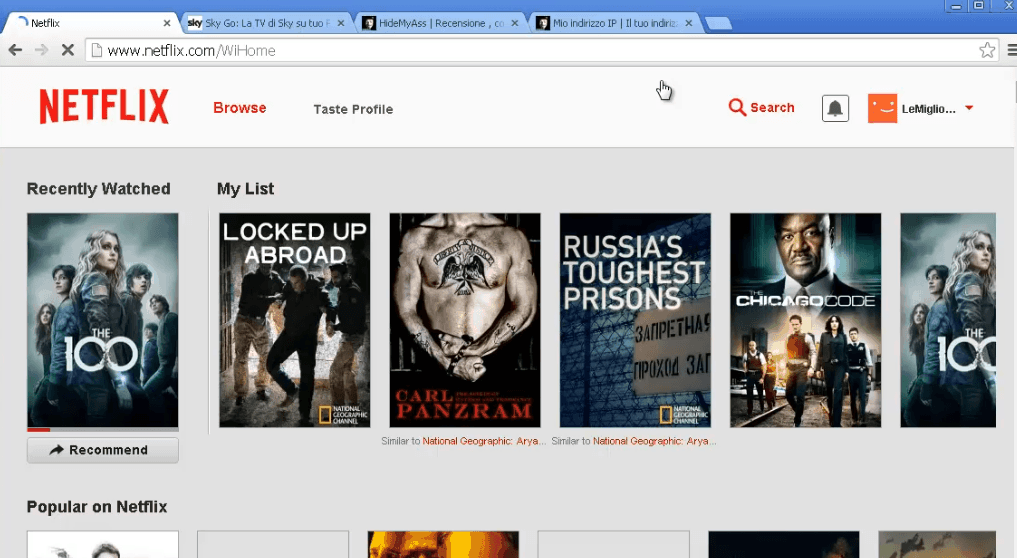Click the National Geographic link under Carl Panzram
This screenshot has width=1017, height=558.
tap(485, 441)
